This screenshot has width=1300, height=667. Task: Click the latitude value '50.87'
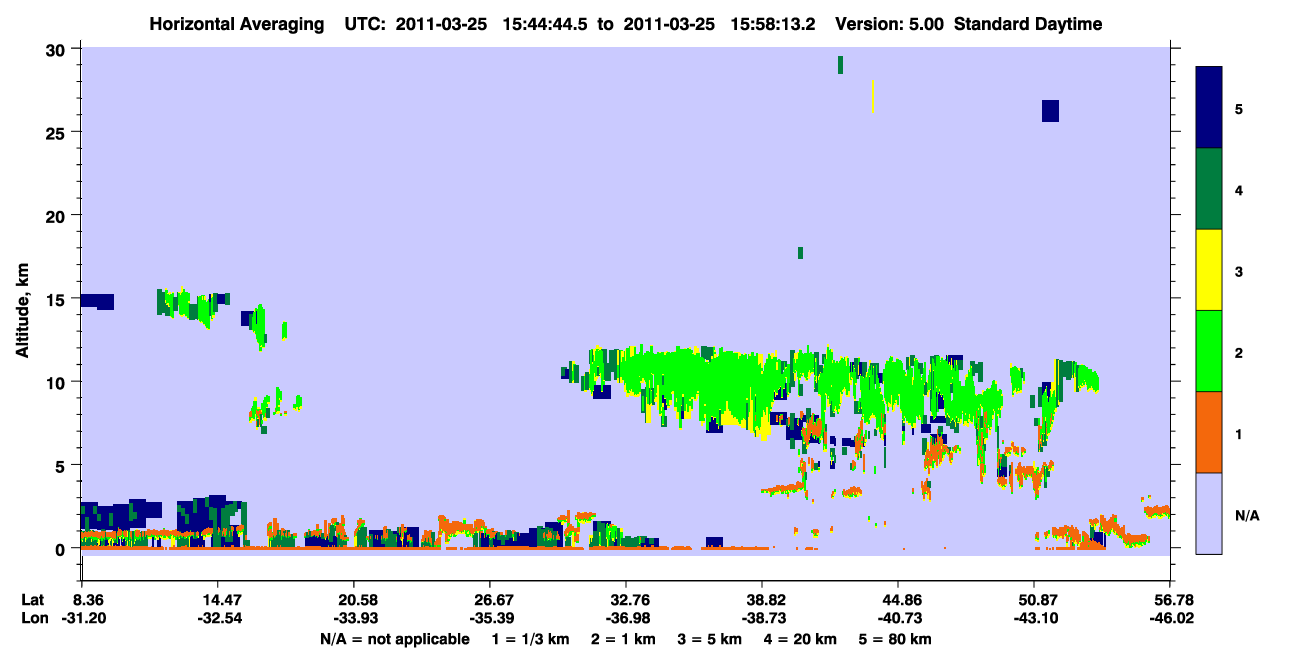pos(1034,600)
